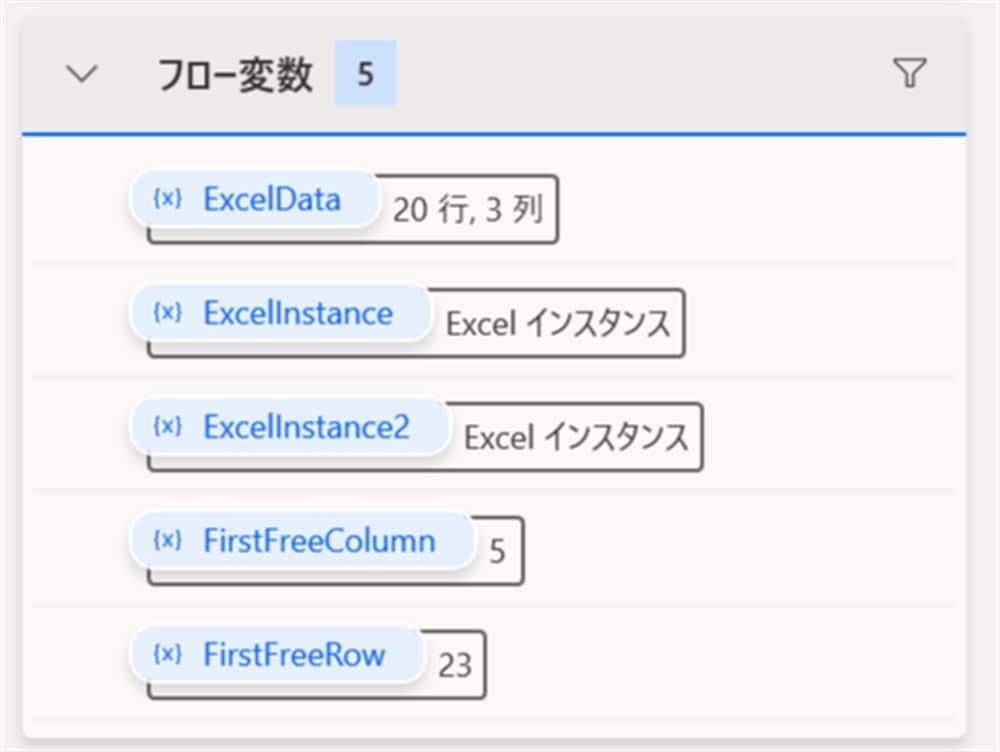
Task: Collapse the フロー変数 panel with the chevron
Action: click(x=83, y=72)
